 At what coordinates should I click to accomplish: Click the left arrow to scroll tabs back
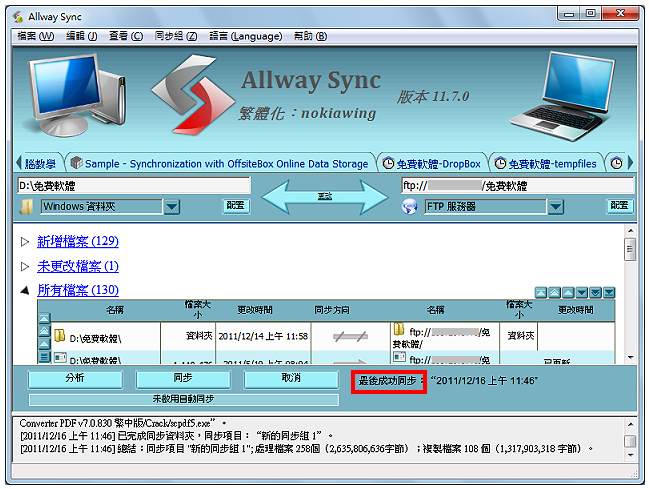click(18, 163)
